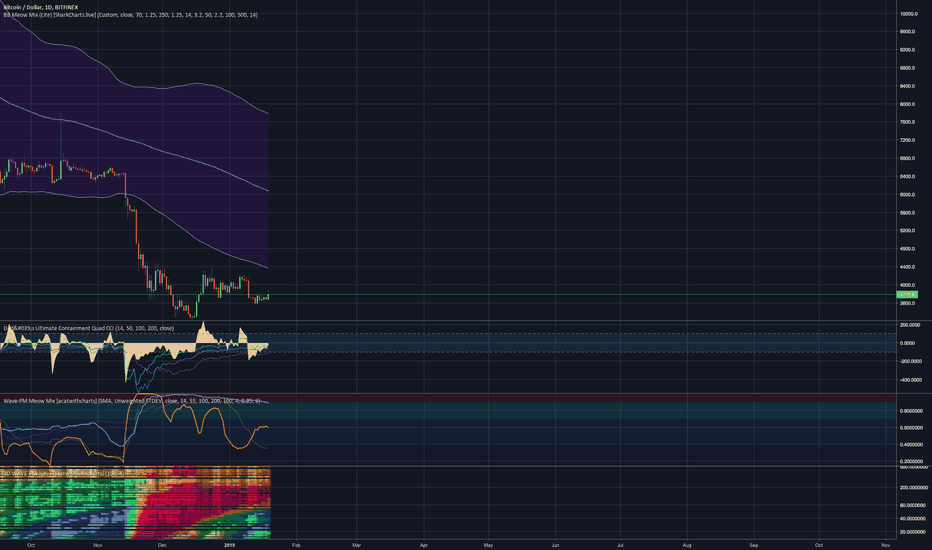Select the Ultimate Containment Quad CCI indicator label
The width and height of the screenshot is (932, 550).
point(89,328)
